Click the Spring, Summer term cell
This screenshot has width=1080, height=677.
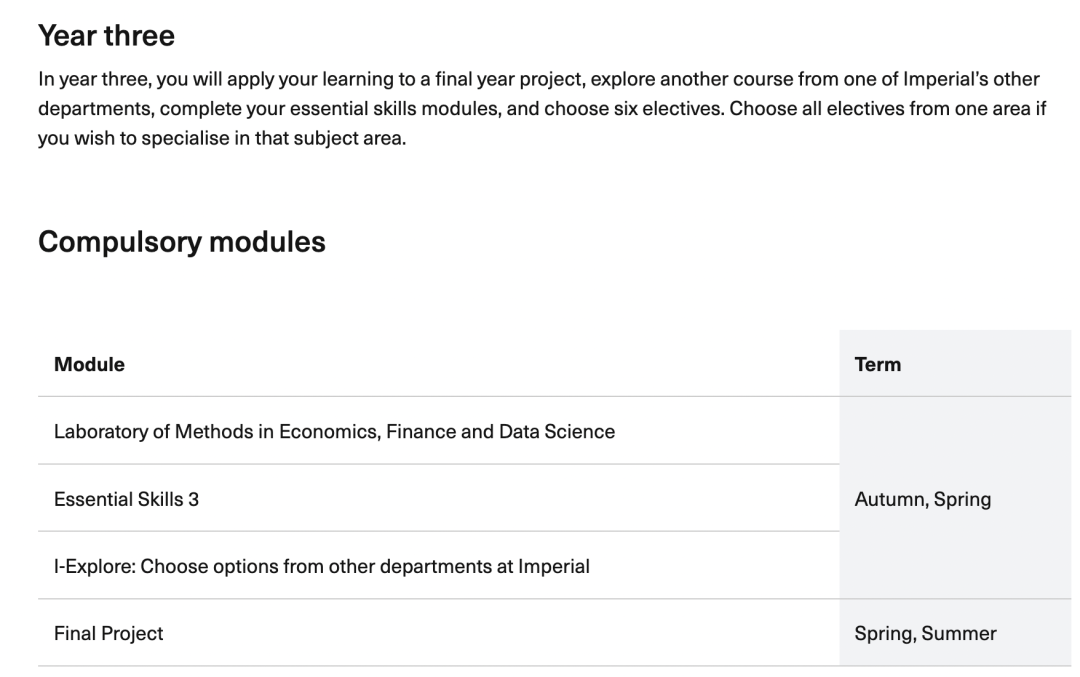pyautogui.click(x=955, y=633)
